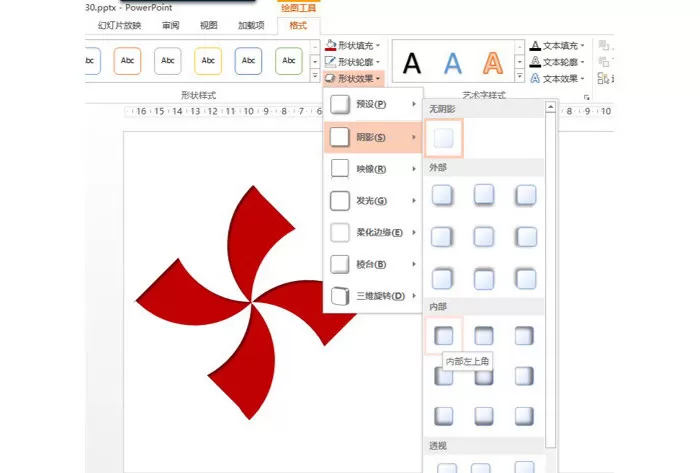Switch to the 视图 tab
This screenshot has width=700, height=473.
pyautogui.click(x=208, y=25)
